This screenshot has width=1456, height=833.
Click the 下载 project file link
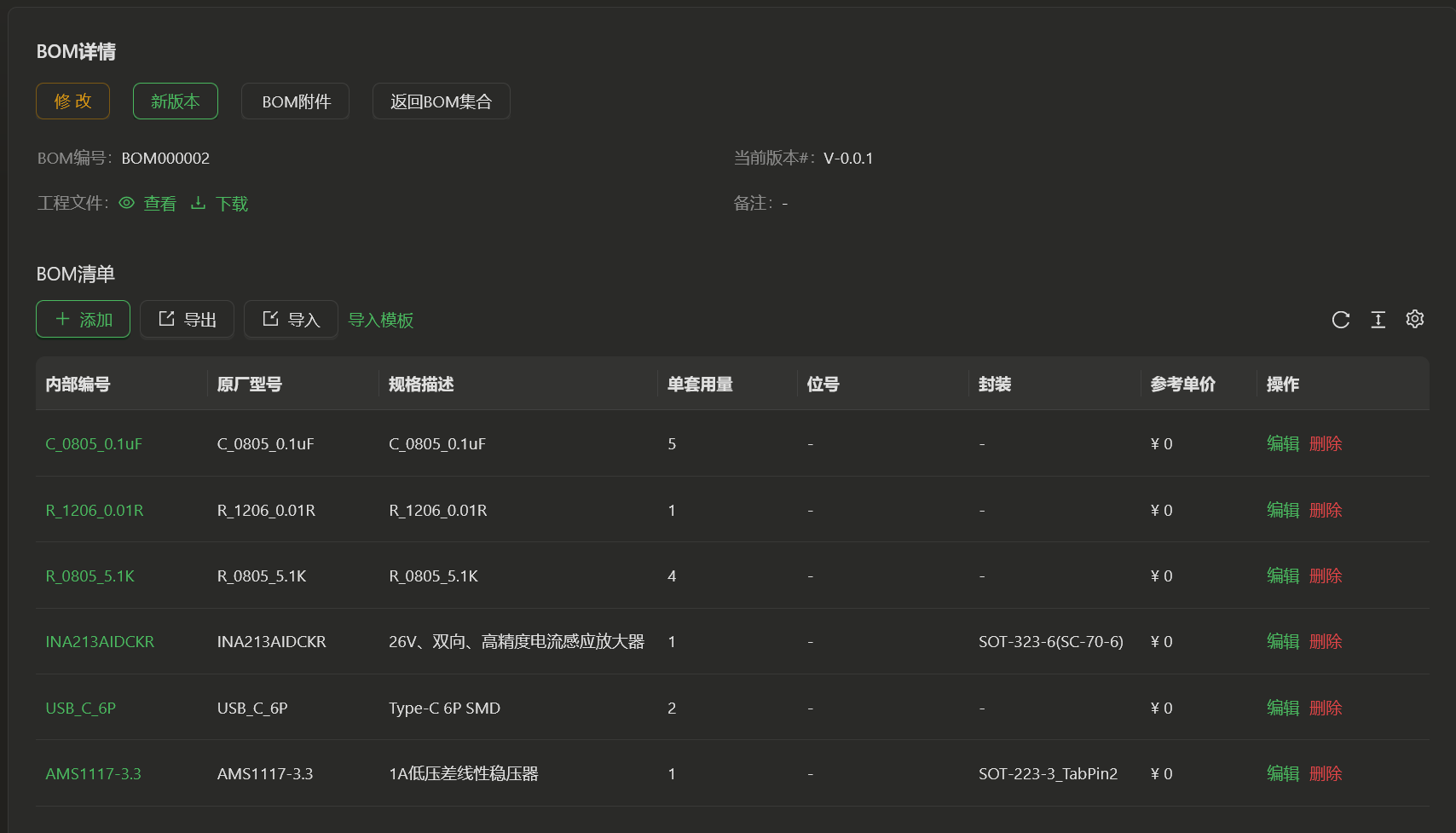coord(232,203)
